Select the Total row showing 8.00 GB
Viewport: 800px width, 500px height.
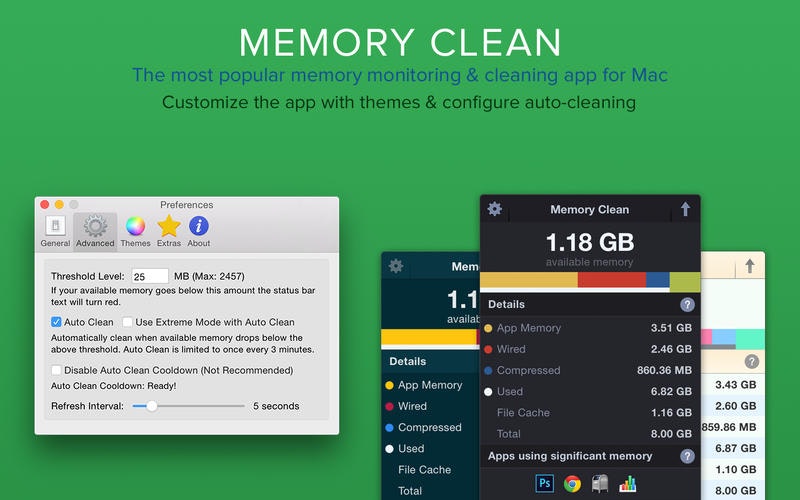[590, 434]
